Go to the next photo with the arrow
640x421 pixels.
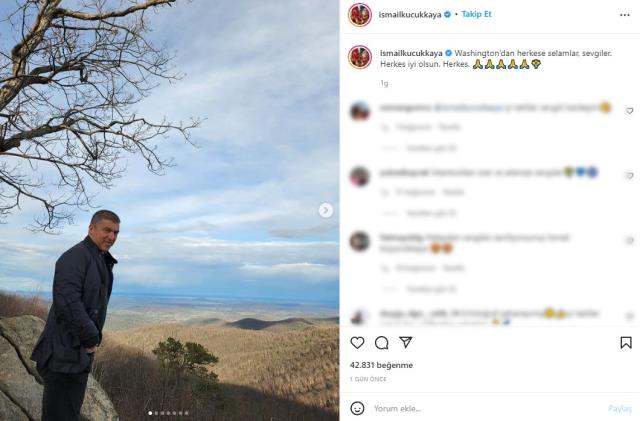pyautogui.click(x=325, y=210)
